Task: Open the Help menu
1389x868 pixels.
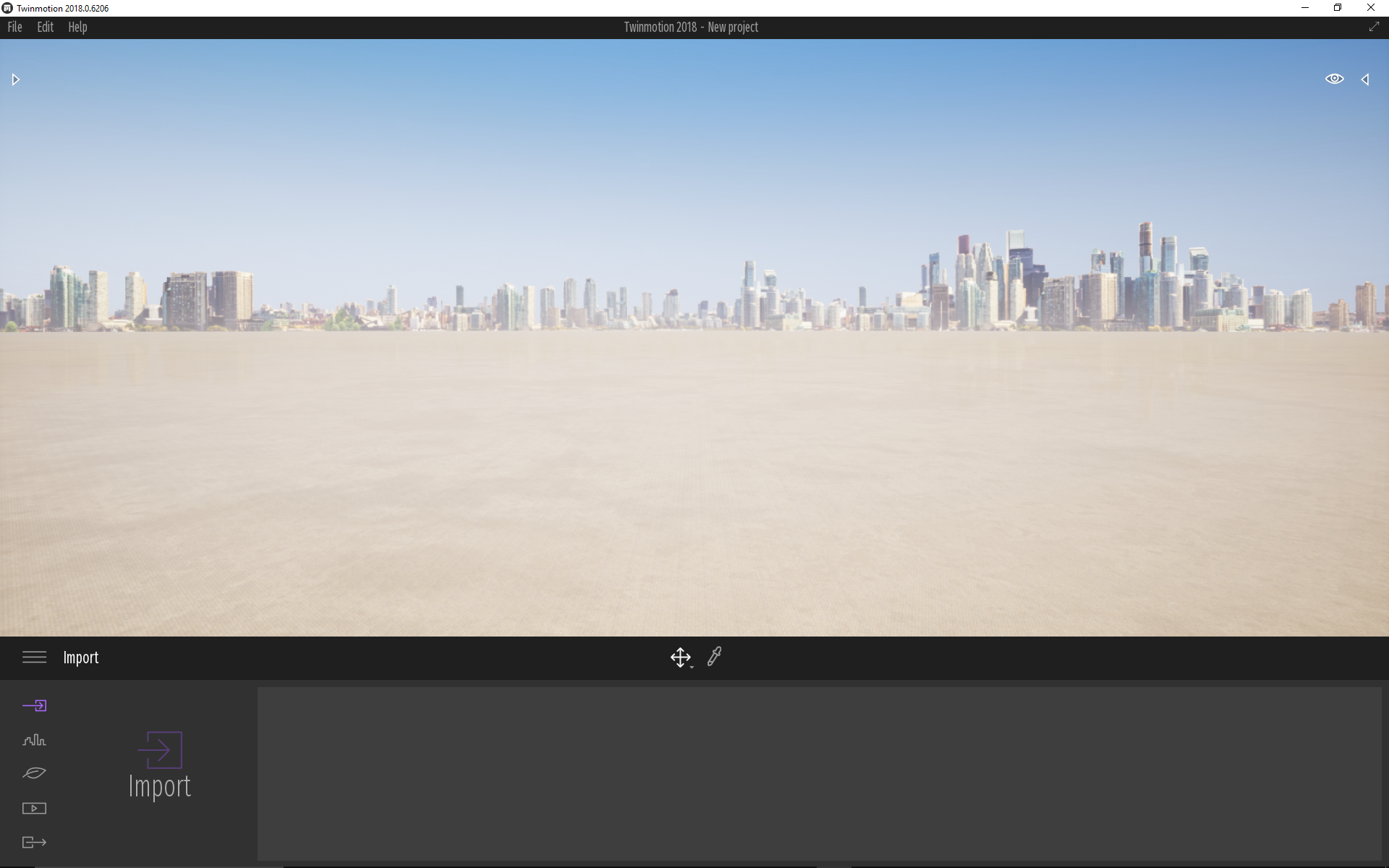Action: 77,27
